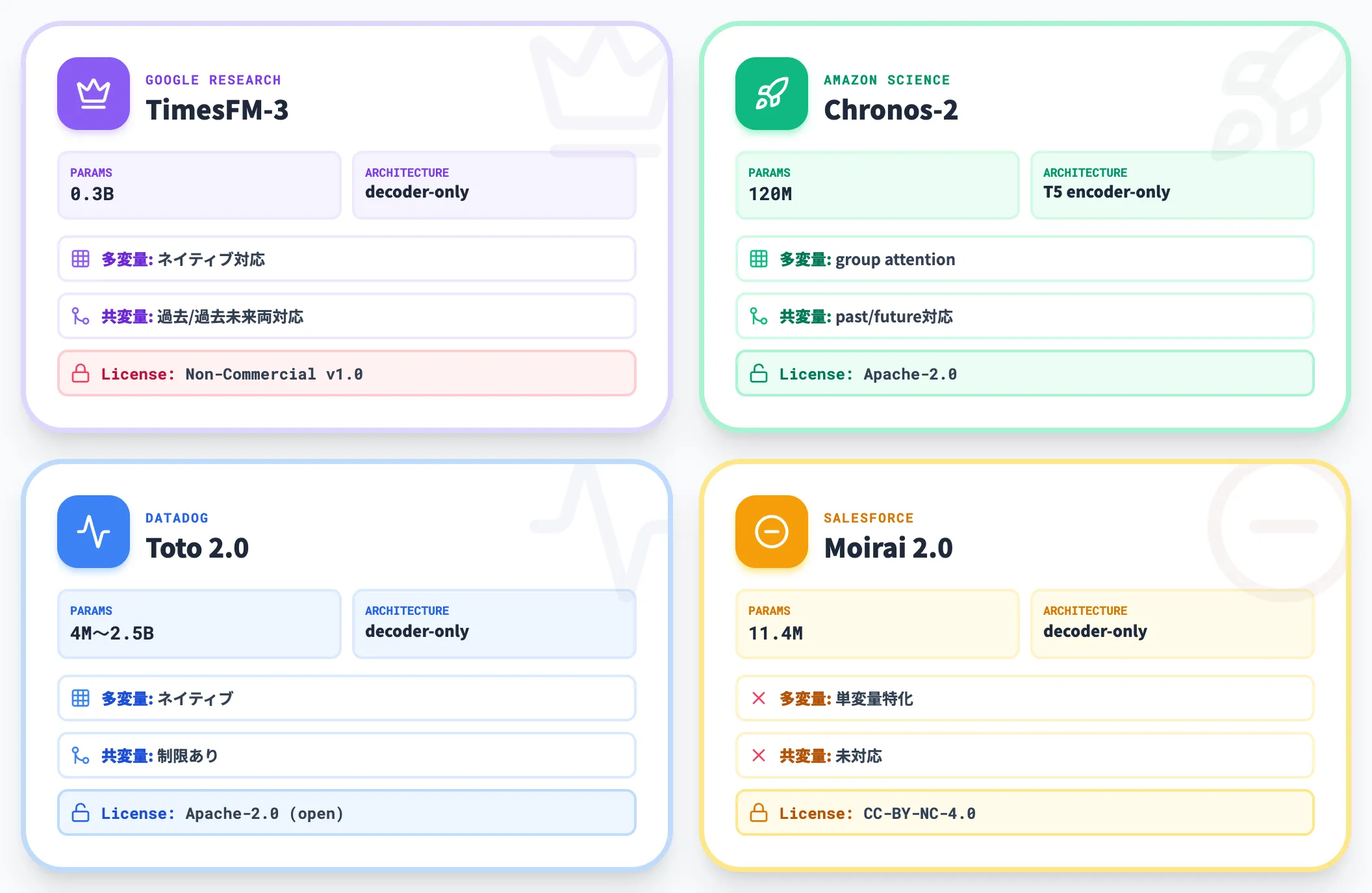
Task: Select the Chronos-2 card title
Action: (x=891, y=110)
